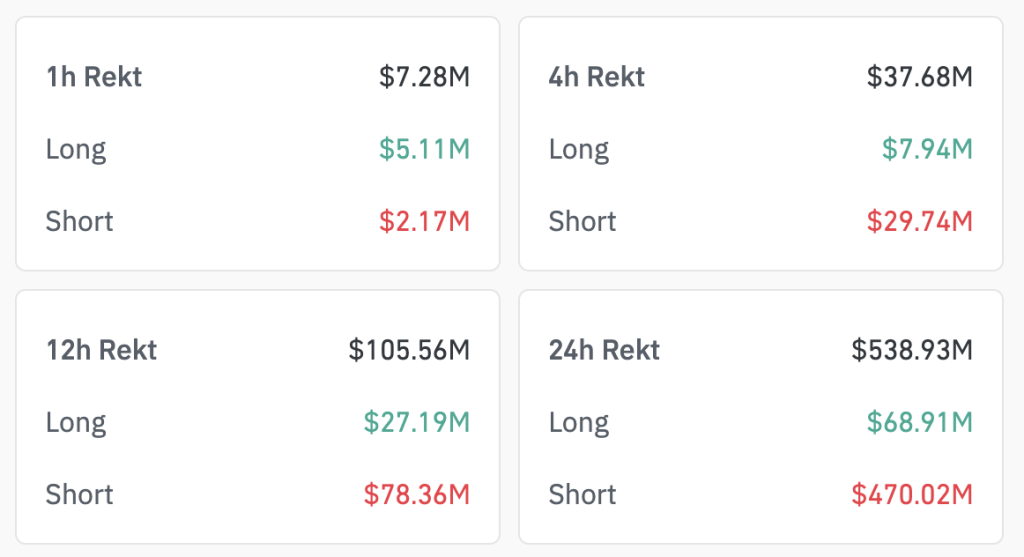Select the 1h Short $2.17M value
This screenshot has height=557, width=1024.
pos(424,221)
